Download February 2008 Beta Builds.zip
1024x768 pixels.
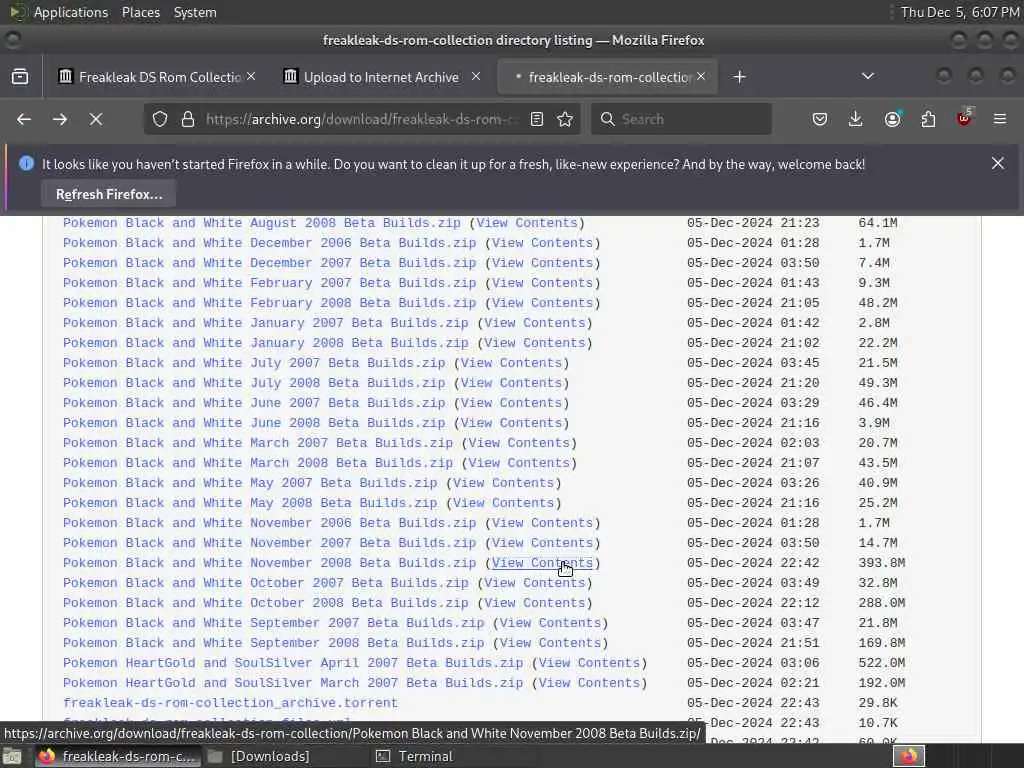click(270, 303)
